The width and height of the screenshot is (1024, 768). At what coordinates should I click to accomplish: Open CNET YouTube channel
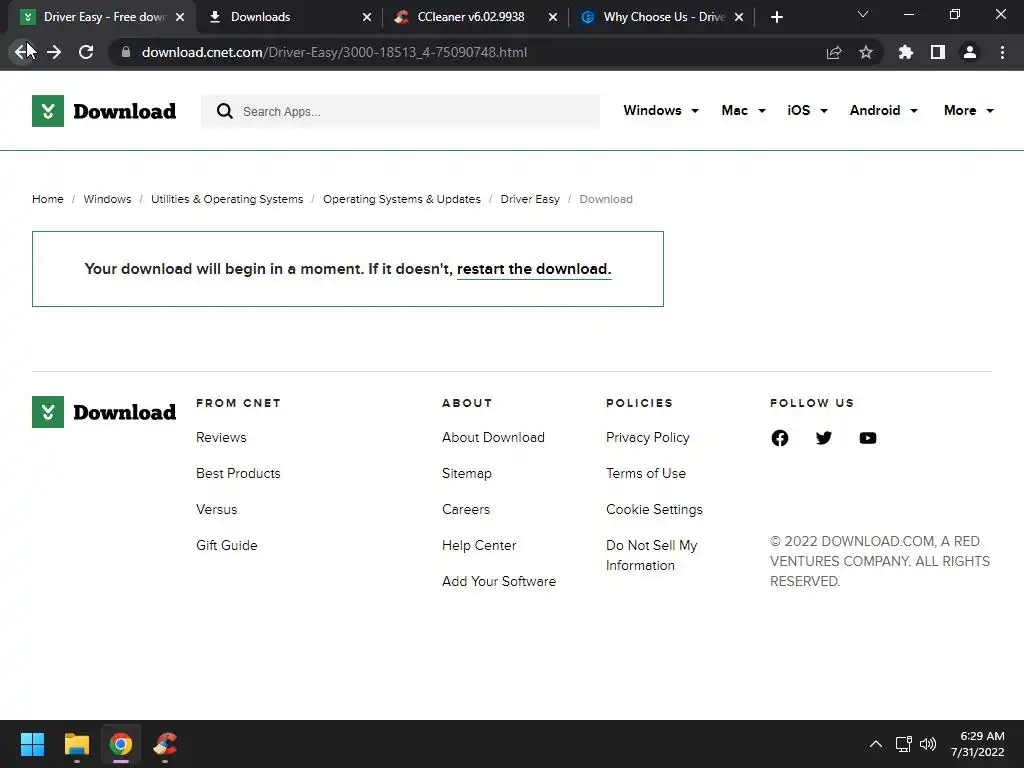[868, 438]
